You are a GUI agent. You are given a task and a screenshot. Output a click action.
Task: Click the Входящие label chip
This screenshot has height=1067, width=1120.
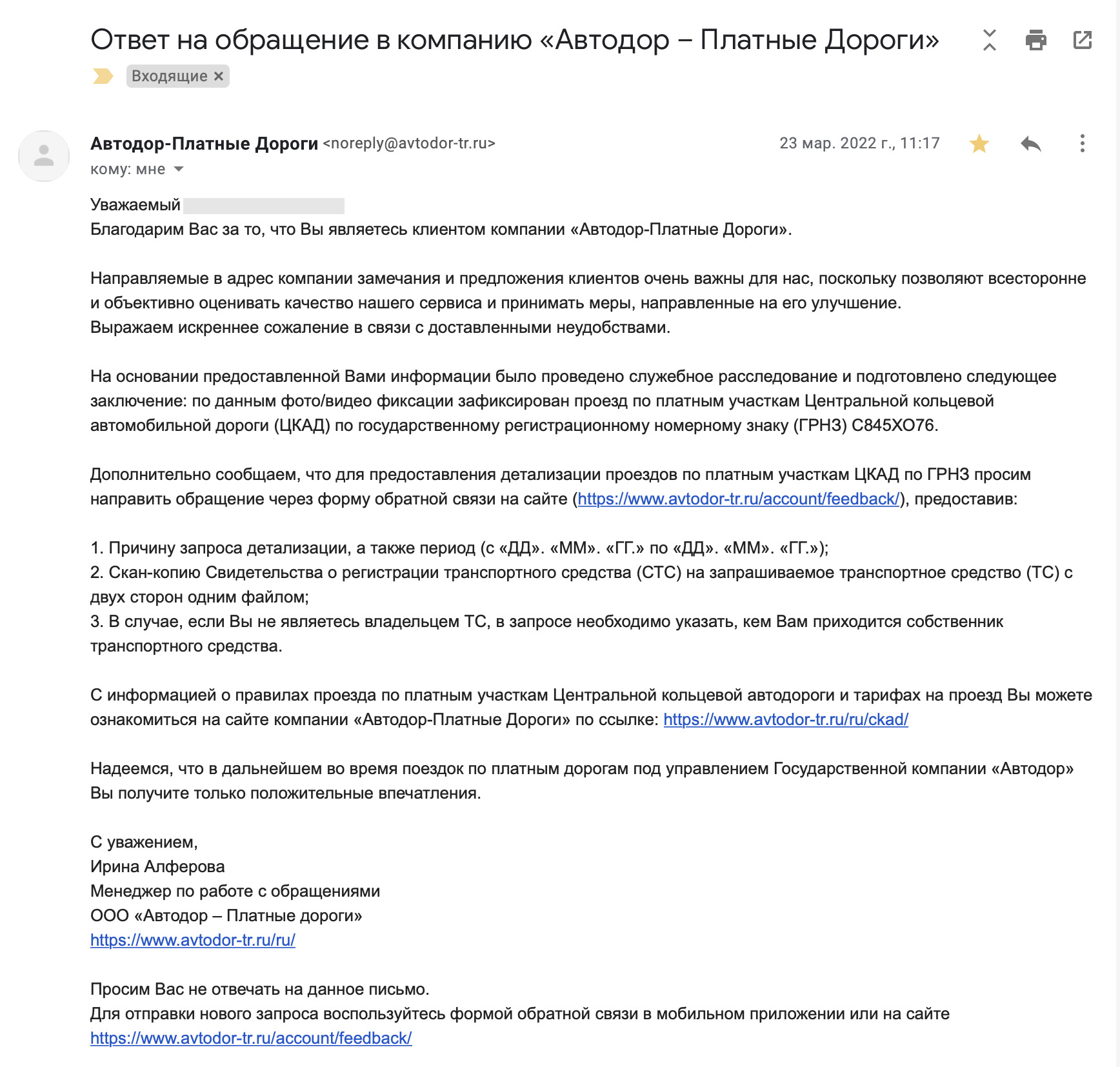[169, 76]
